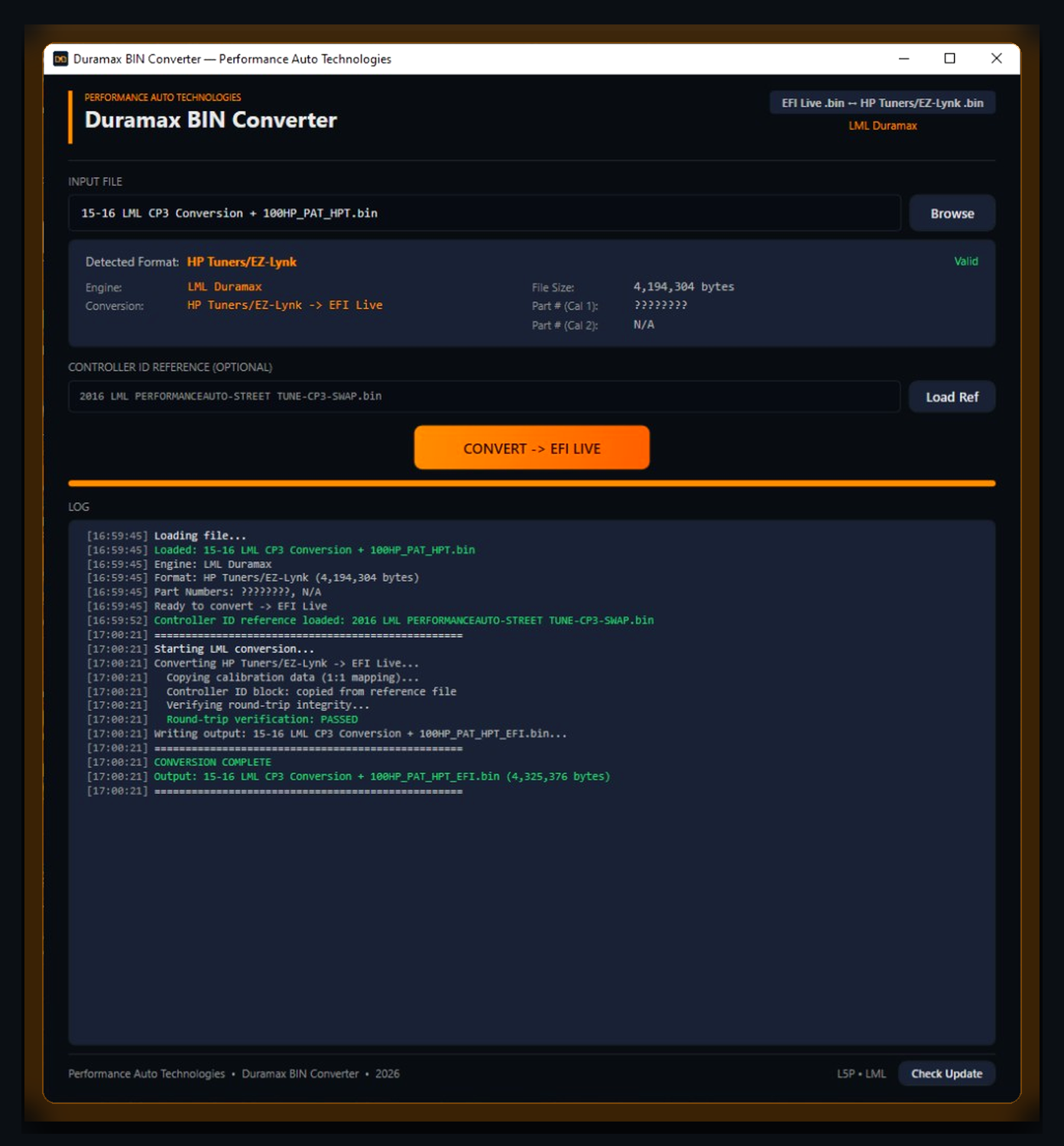Click the green 'Valid' status label

coord(966,261)
